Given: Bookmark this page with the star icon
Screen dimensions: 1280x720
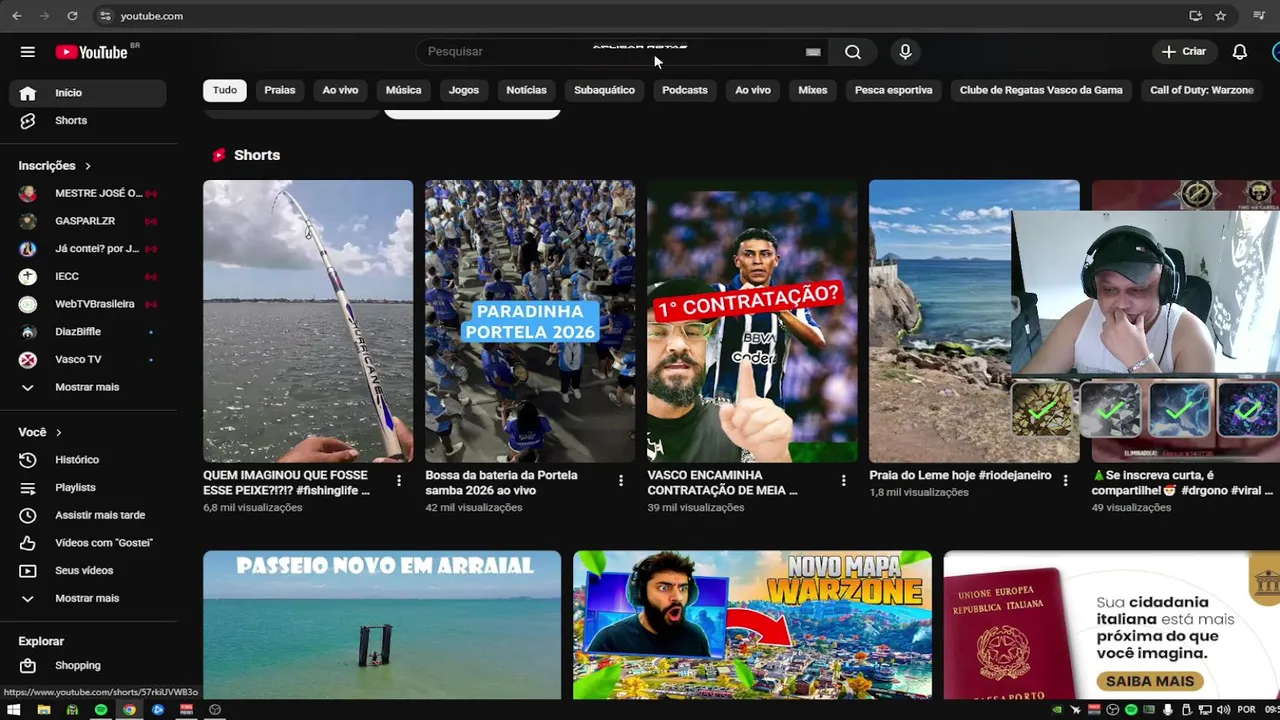Looking at the screenshot, I should point(1221,16).
